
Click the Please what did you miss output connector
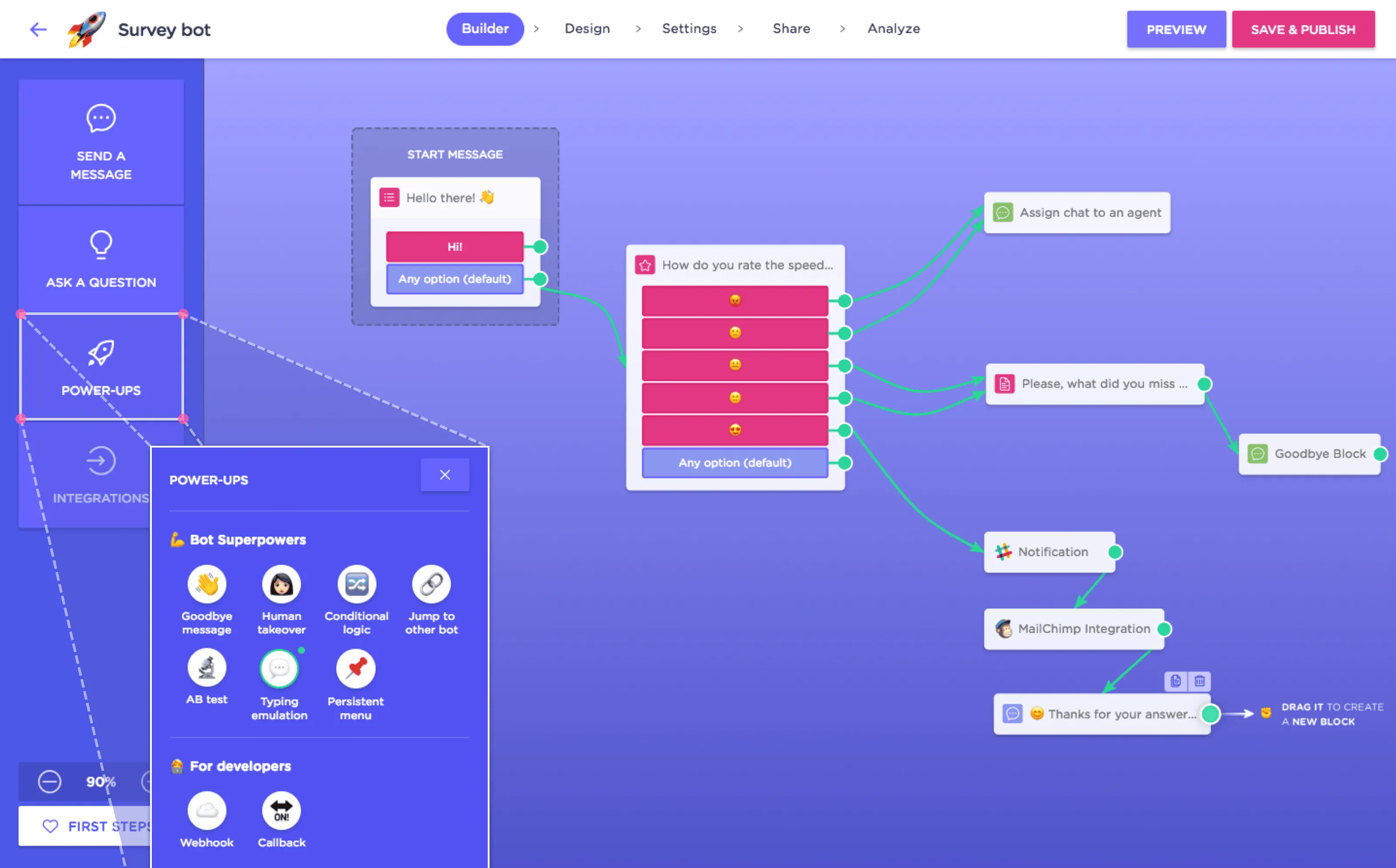coord(1204,384)
